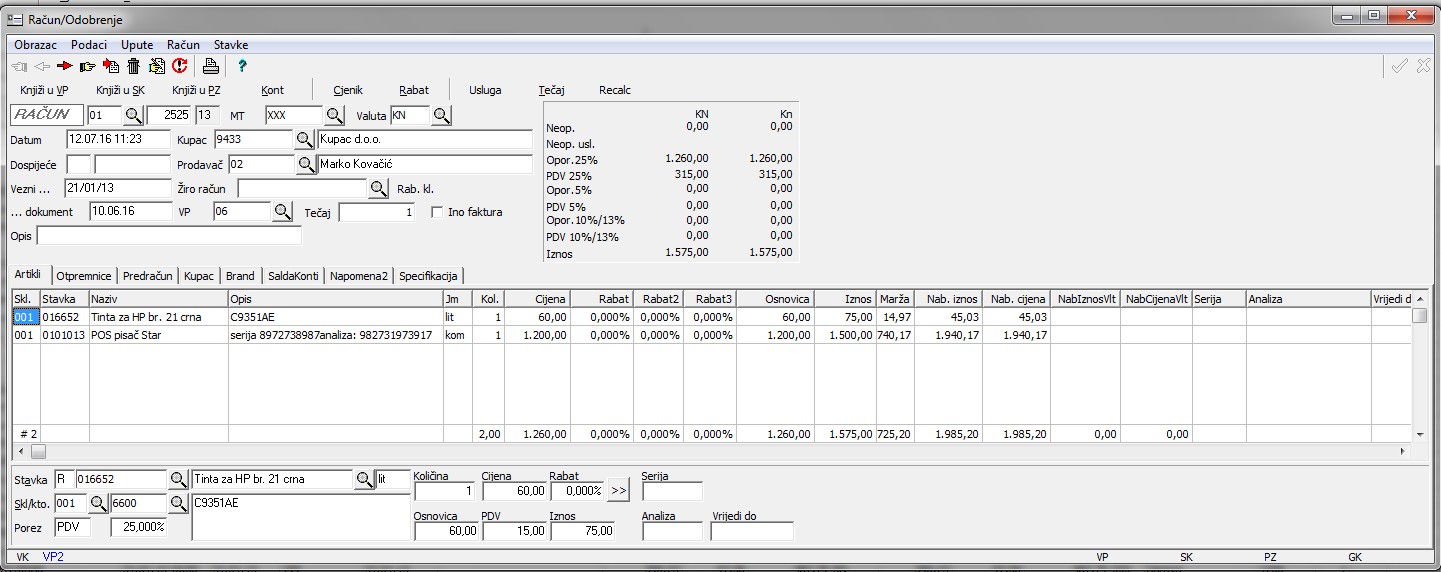Search Kupac with magnifier next to 9433
The height and width of the screenshot is (572, 1441).
coord(305,139)
